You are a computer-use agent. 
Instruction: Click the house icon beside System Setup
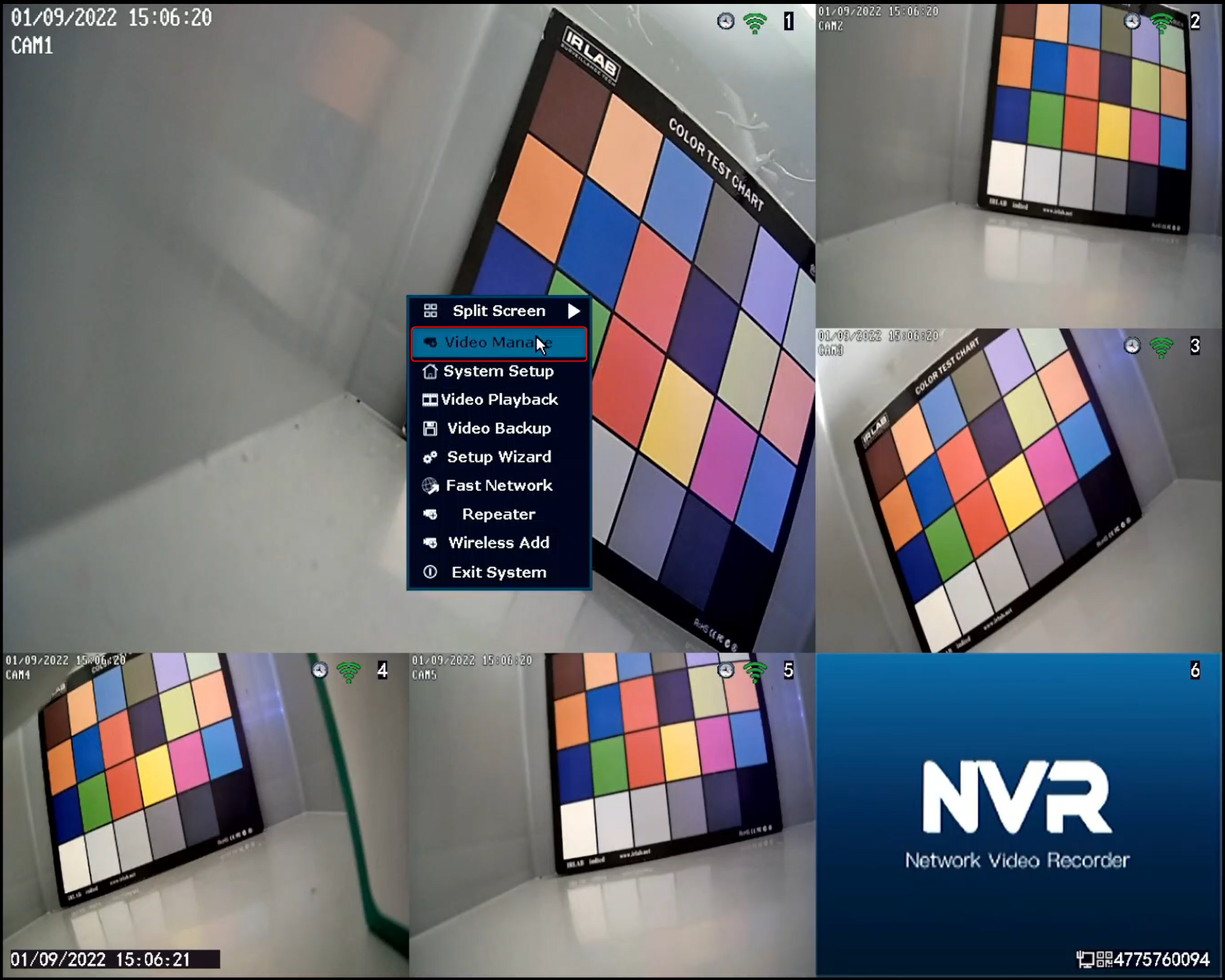coord(430,371)
